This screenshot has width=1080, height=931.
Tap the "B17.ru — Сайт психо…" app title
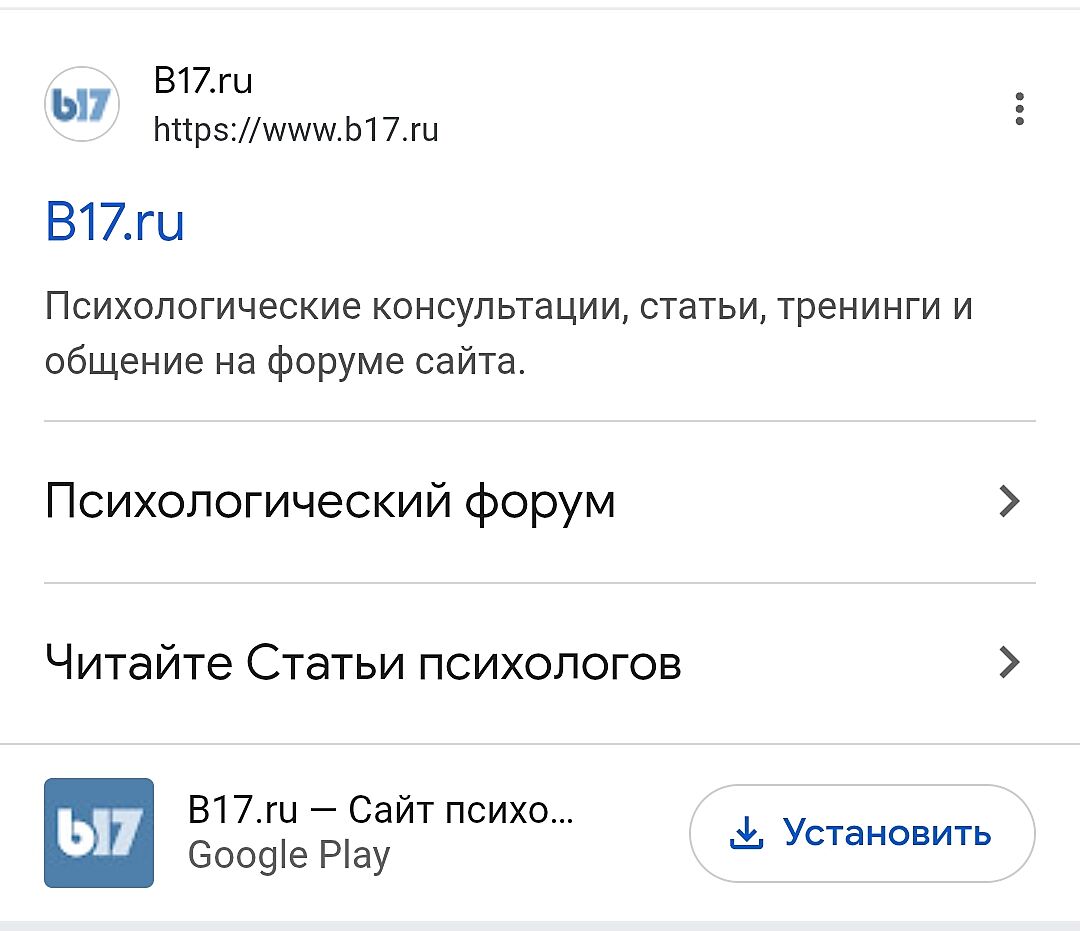[x=381, y=810]
